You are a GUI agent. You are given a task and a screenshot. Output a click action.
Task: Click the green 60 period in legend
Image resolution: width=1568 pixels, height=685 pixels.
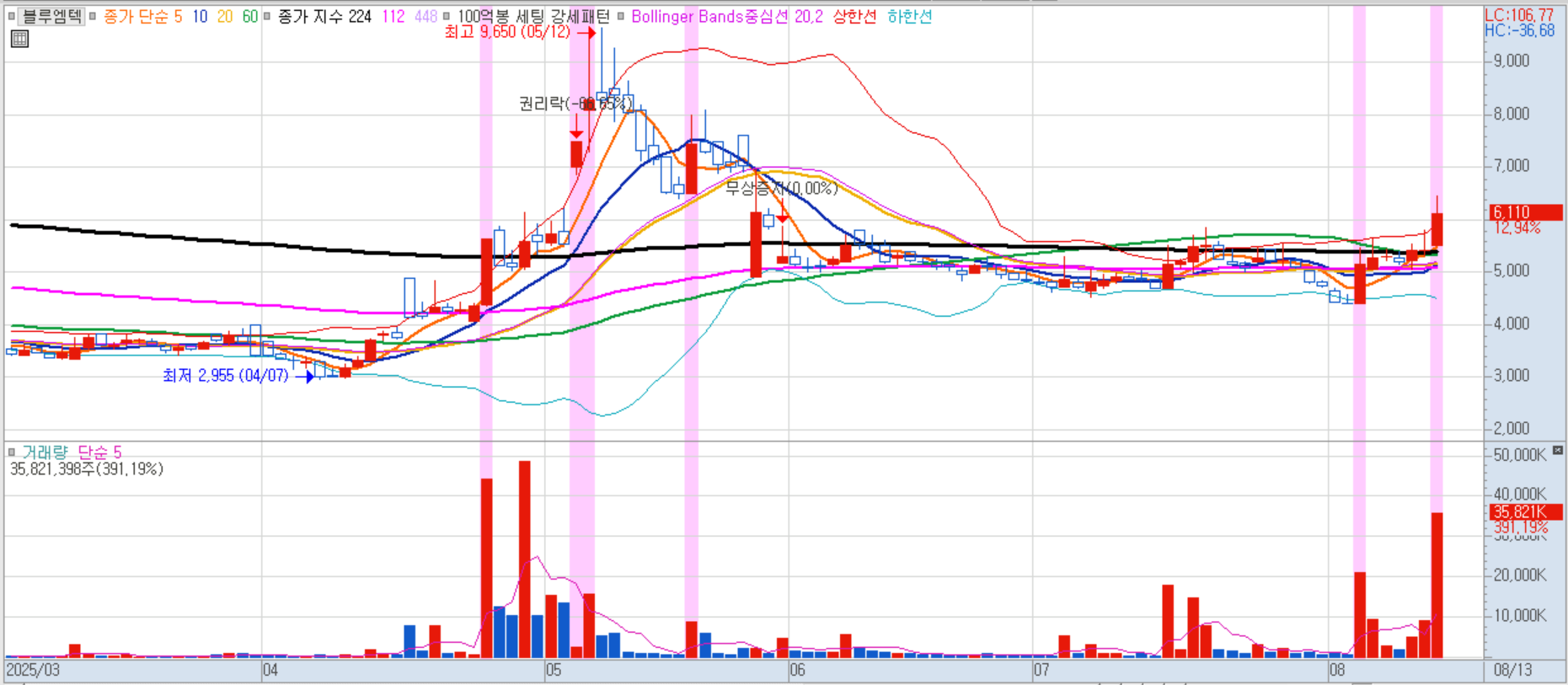click(x=250, y=17)
